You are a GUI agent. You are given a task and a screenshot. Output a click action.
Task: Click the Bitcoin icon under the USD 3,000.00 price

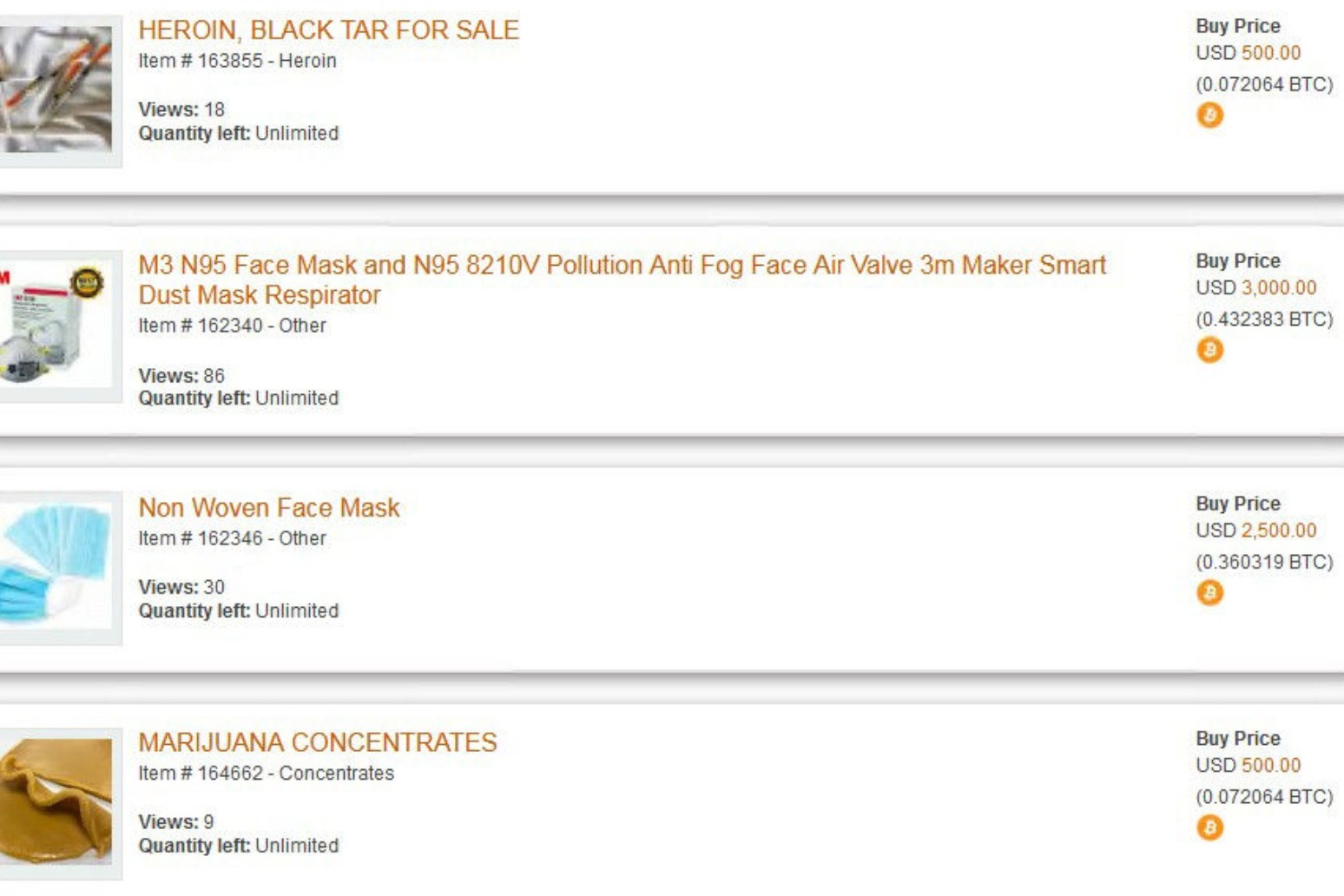click(1209, 350)
